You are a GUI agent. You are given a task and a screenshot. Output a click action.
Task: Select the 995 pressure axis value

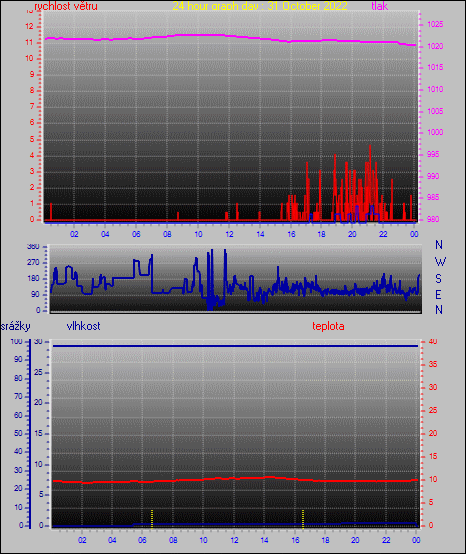pyautogui.click(x=433, y=154)
